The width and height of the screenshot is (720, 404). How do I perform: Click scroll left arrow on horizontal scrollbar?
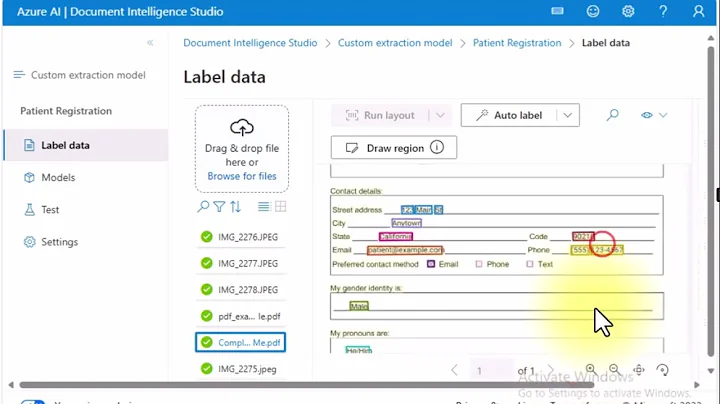click(x=11, y=385)
